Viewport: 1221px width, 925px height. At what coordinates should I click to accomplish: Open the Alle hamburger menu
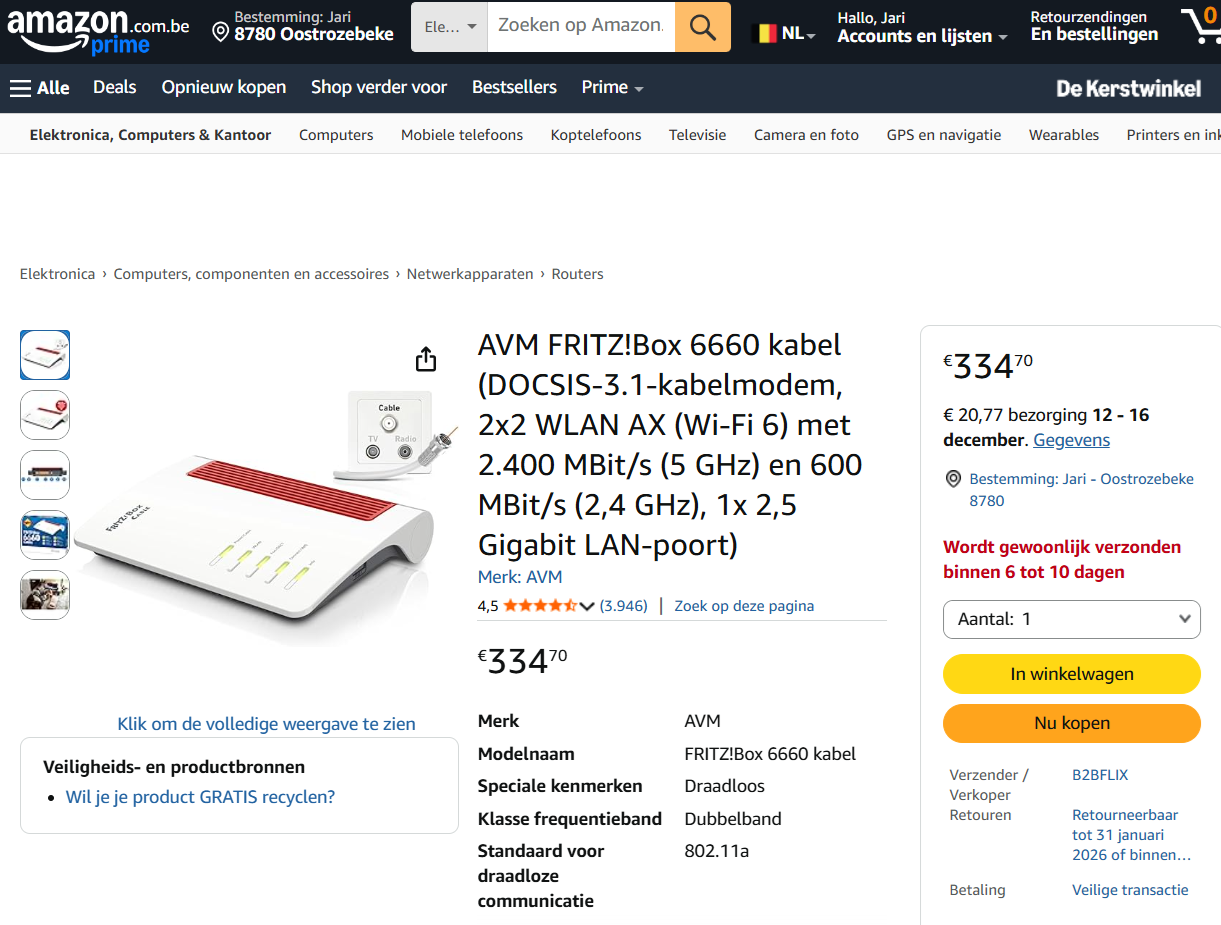40,88
